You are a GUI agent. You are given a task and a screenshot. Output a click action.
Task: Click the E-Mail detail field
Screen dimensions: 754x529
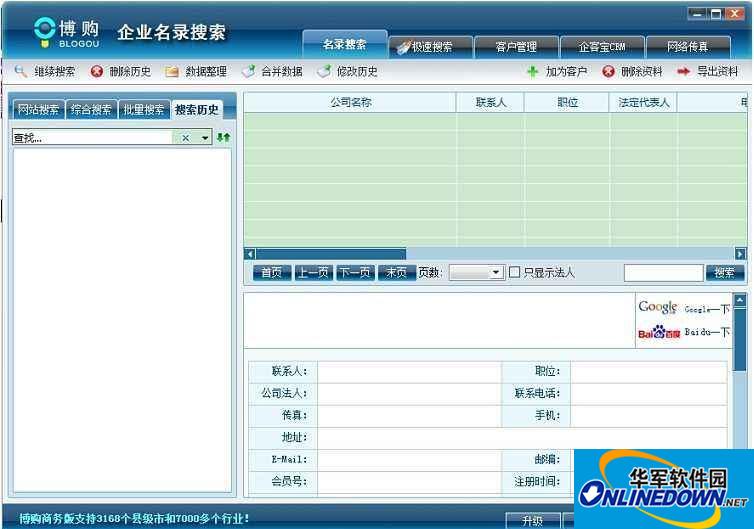(409, 460)
